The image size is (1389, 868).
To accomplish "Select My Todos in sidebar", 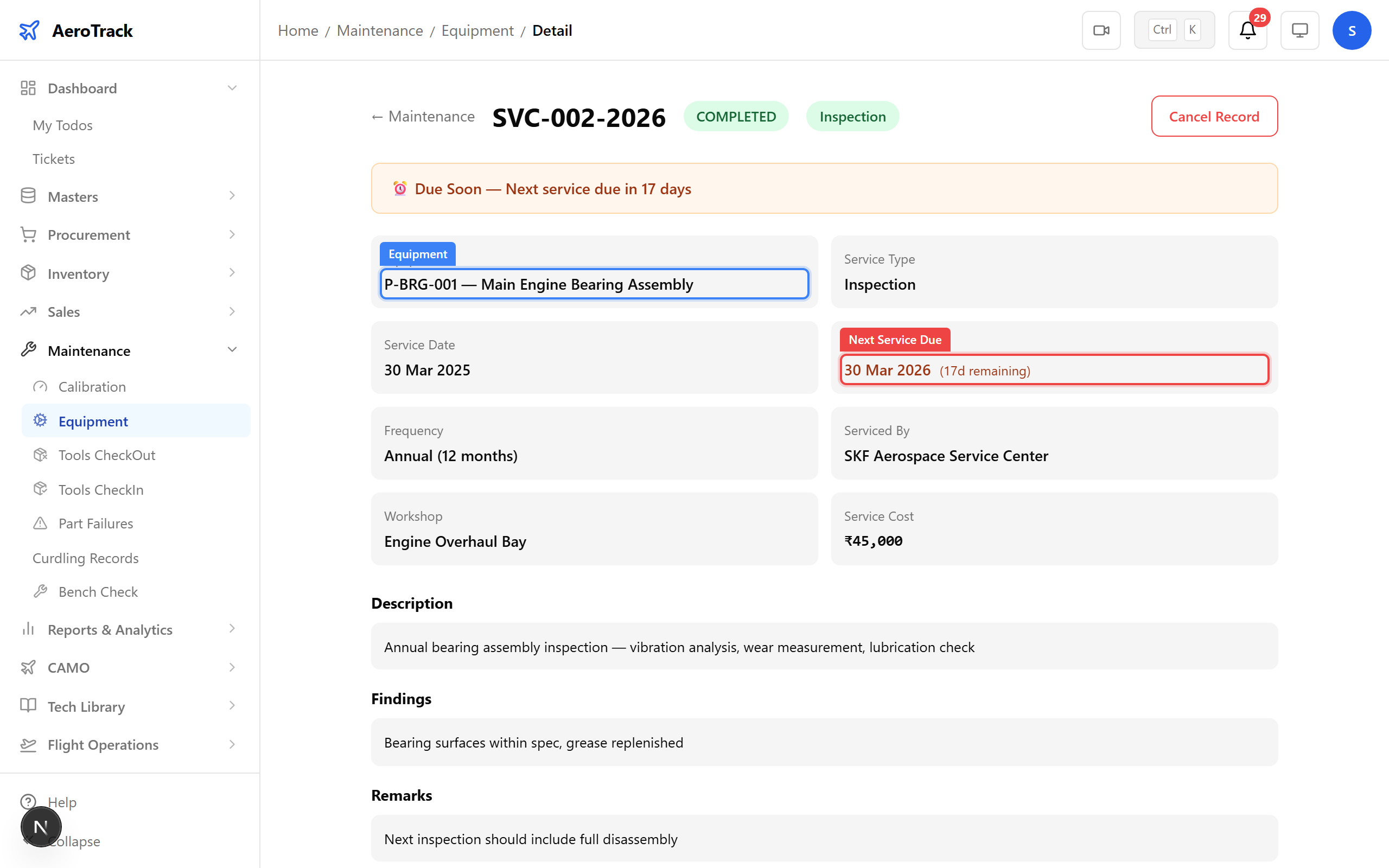I will [x=62, y=125].
